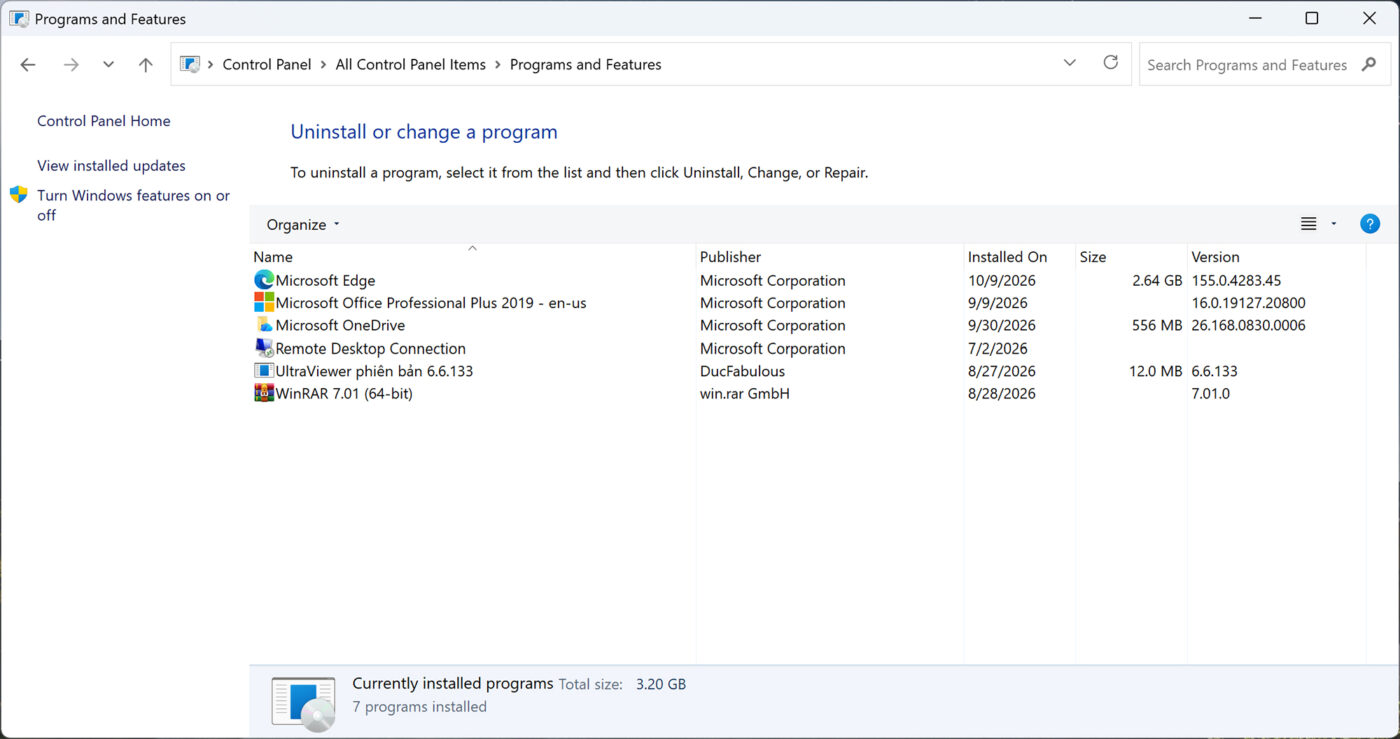Select the WinRAR 7.01 icon
This screenshot has height=739, width=1400.
pyautogui.click(x=264, y=393)
